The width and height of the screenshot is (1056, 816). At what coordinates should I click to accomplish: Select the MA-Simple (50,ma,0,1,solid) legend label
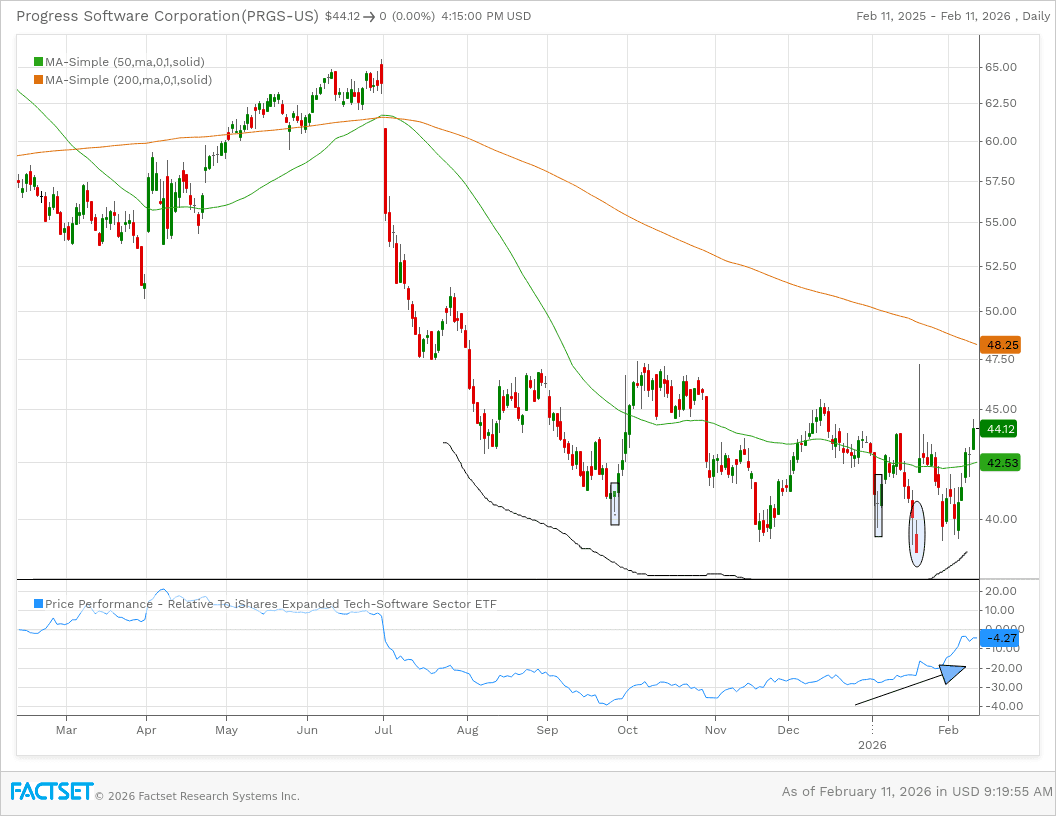(125, 62)
